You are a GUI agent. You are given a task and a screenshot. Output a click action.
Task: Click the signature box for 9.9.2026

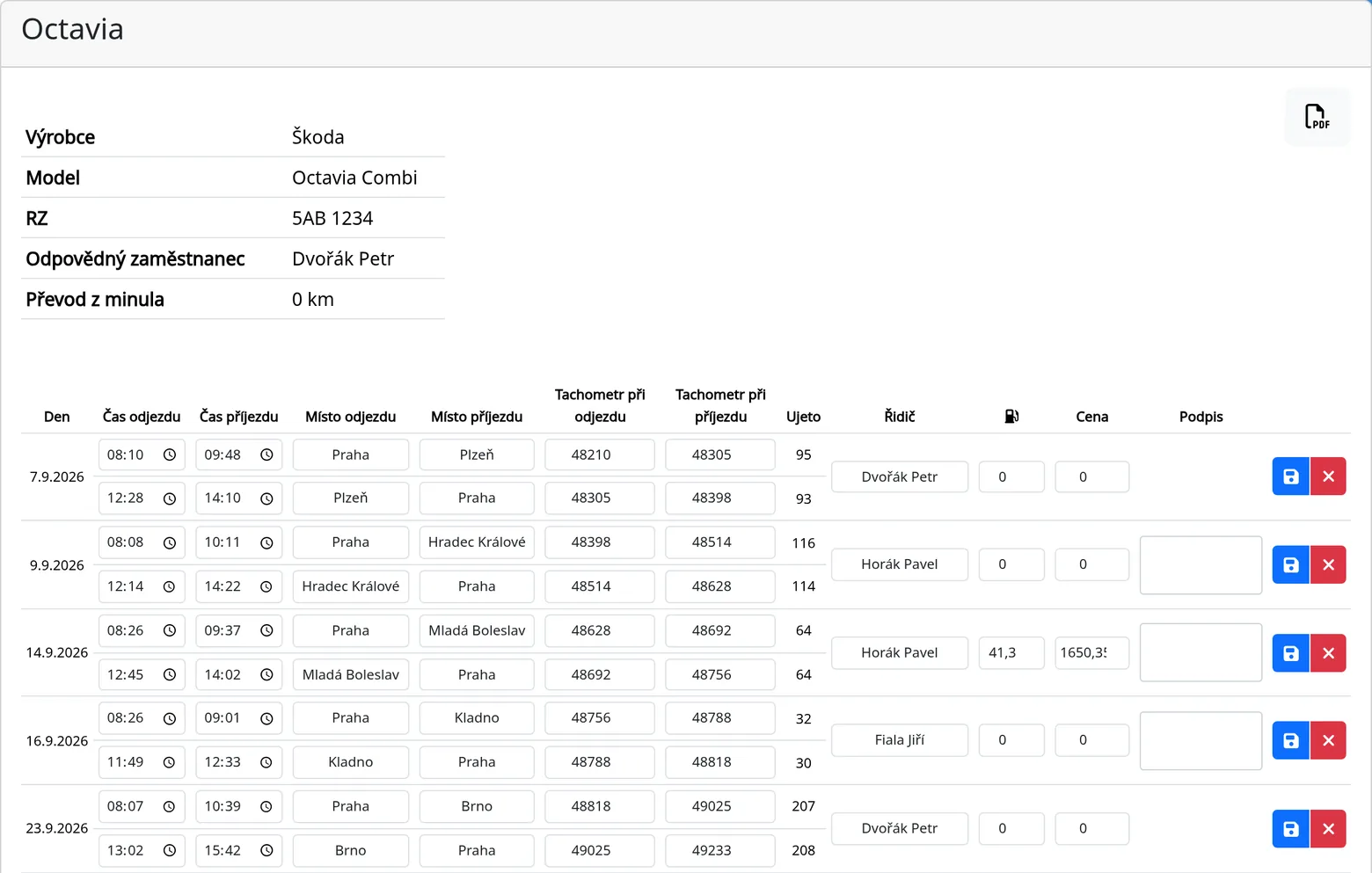coord(1201,565)
